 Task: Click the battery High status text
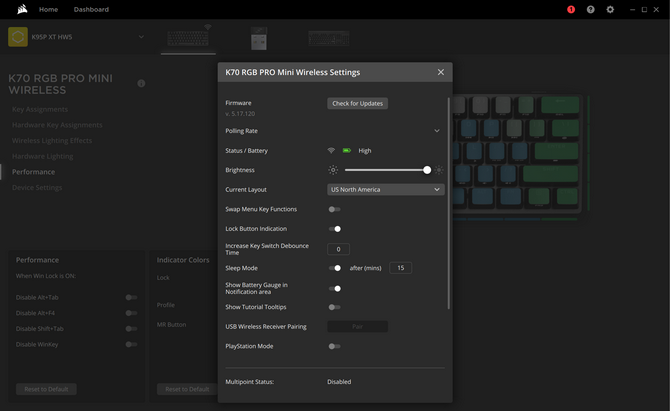365,150
